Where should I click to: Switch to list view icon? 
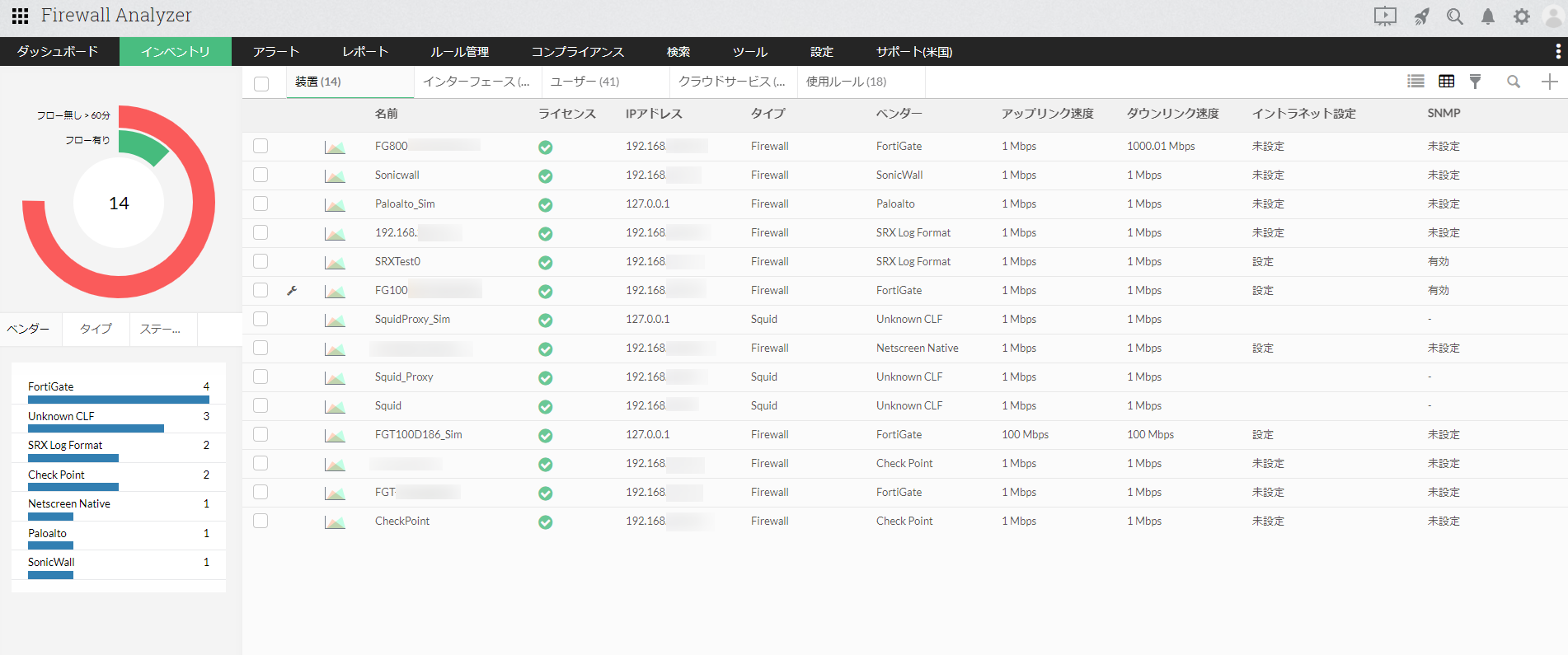1415,81
